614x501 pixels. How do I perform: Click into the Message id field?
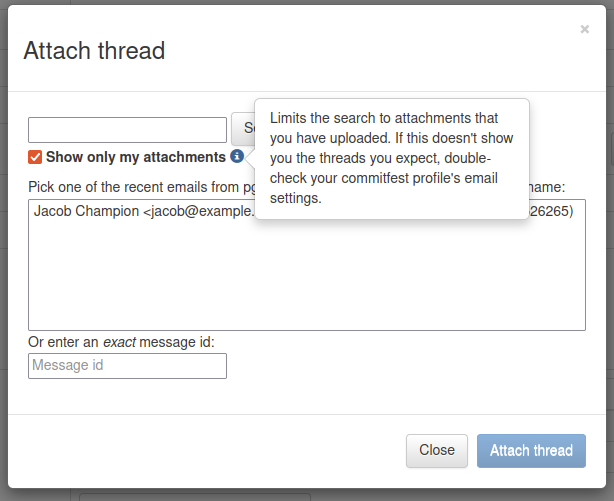click(x=127, y=366)
